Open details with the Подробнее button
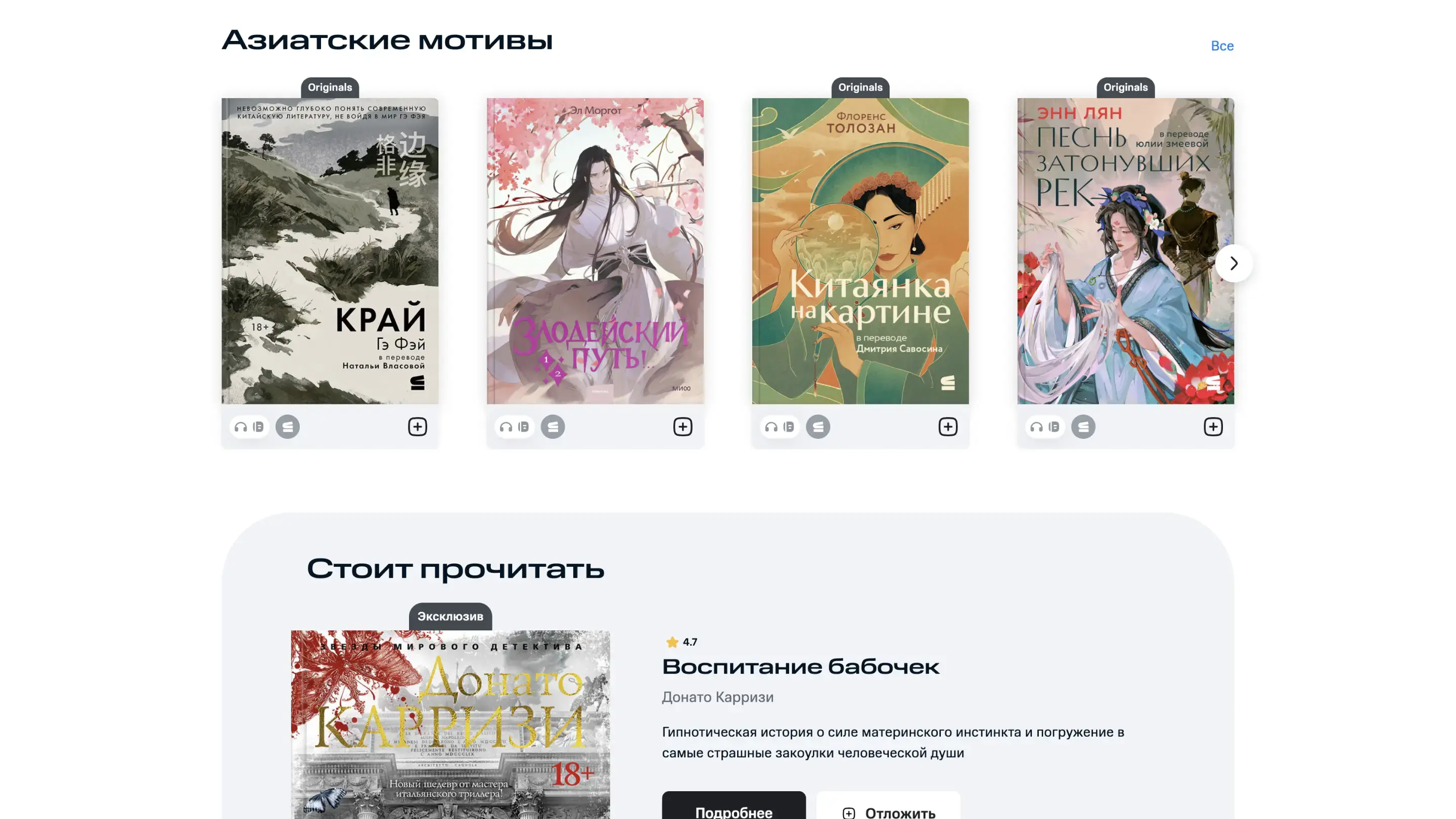The height and width of the screenshot is (819, 1456). point(734,807)
